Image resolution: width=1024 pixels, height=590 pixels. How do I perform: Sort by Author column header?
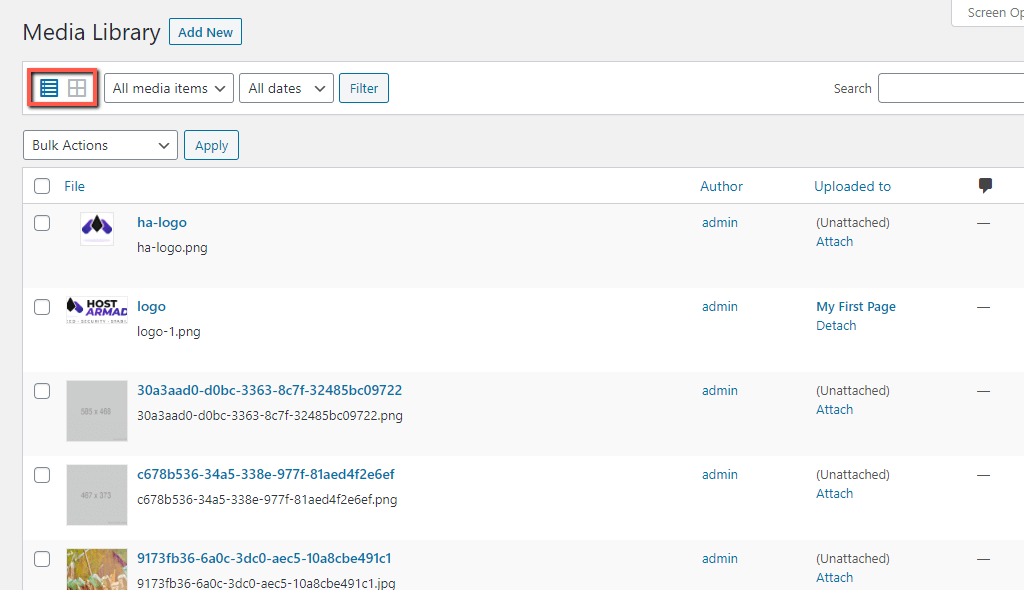tap(721, 186)
